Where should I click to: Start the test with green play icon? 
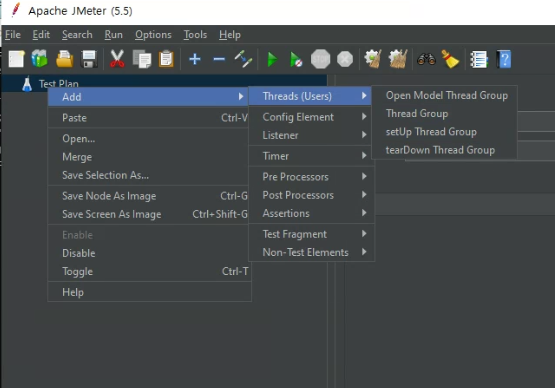(x=272, y=59)
